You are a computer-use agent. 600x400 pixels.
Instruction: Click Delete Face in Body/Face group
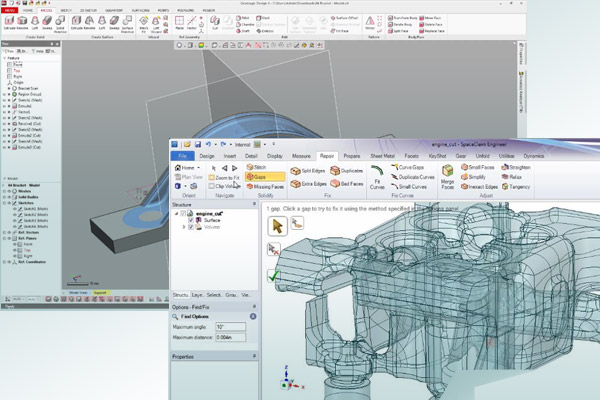(x=430, y=24)
